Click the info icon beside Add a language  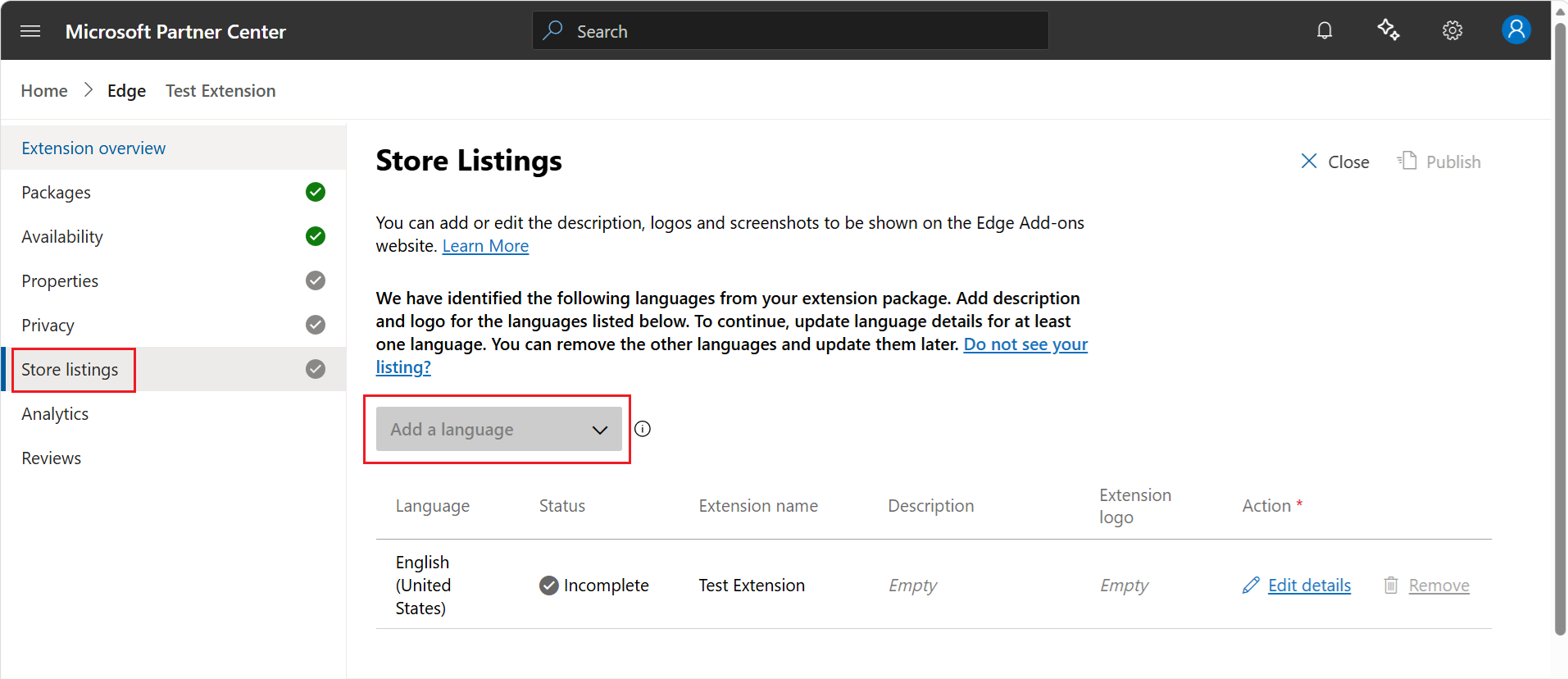click(x=643, y=429)
